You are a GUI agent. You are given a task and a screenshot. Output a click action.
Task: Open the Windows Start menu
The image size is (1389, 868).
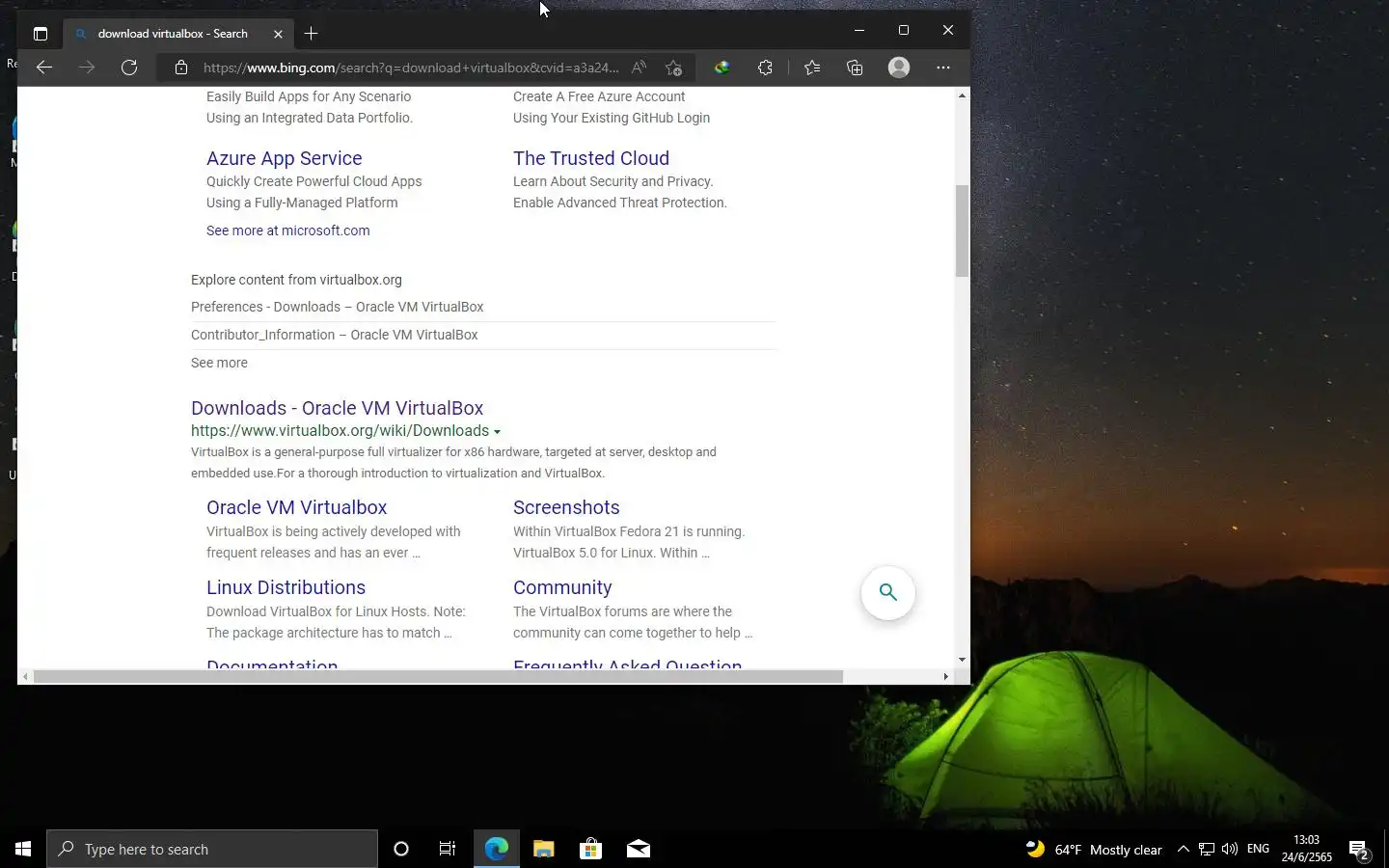point(23,849)
